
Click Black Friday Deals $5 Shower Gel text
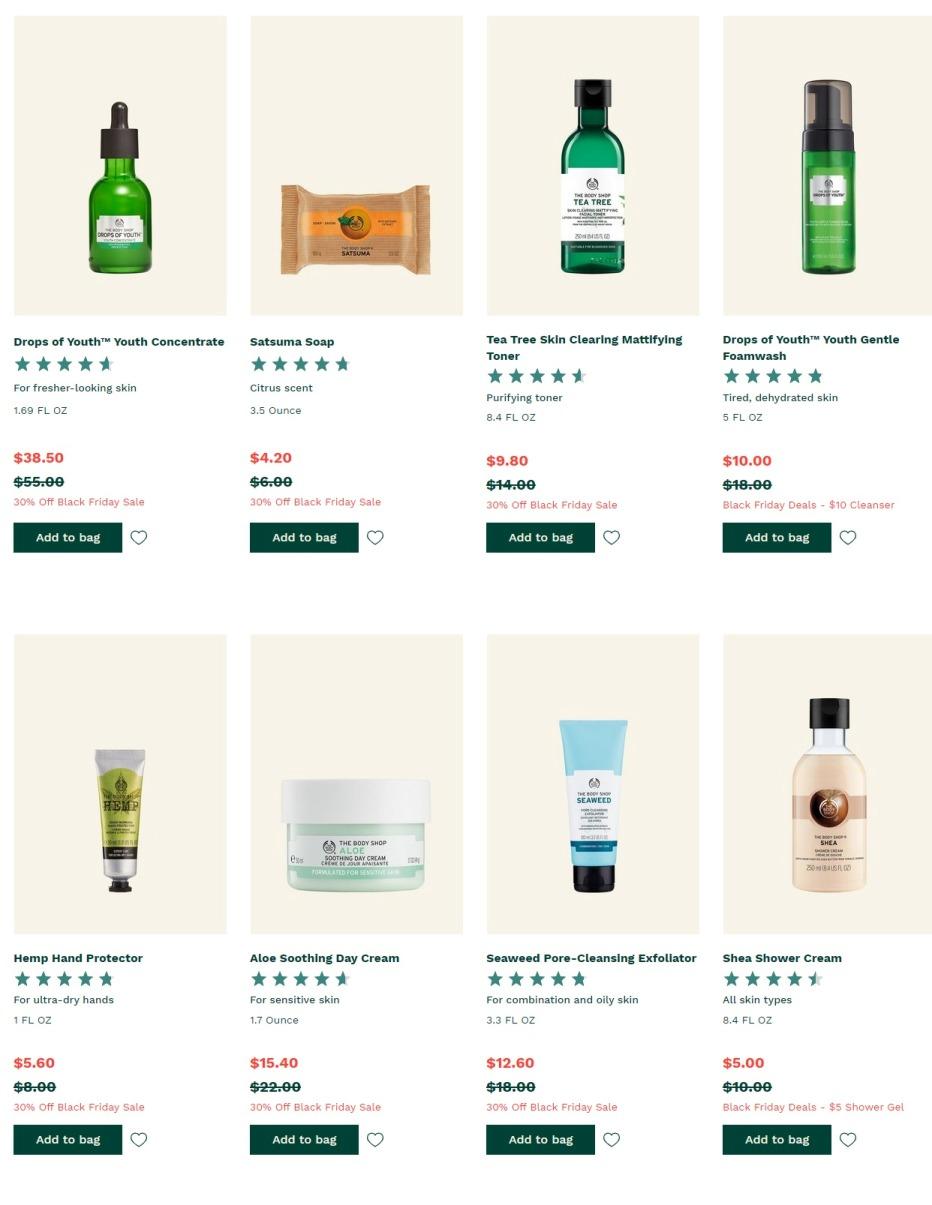pyautogui.click(x=813, y=1107)
